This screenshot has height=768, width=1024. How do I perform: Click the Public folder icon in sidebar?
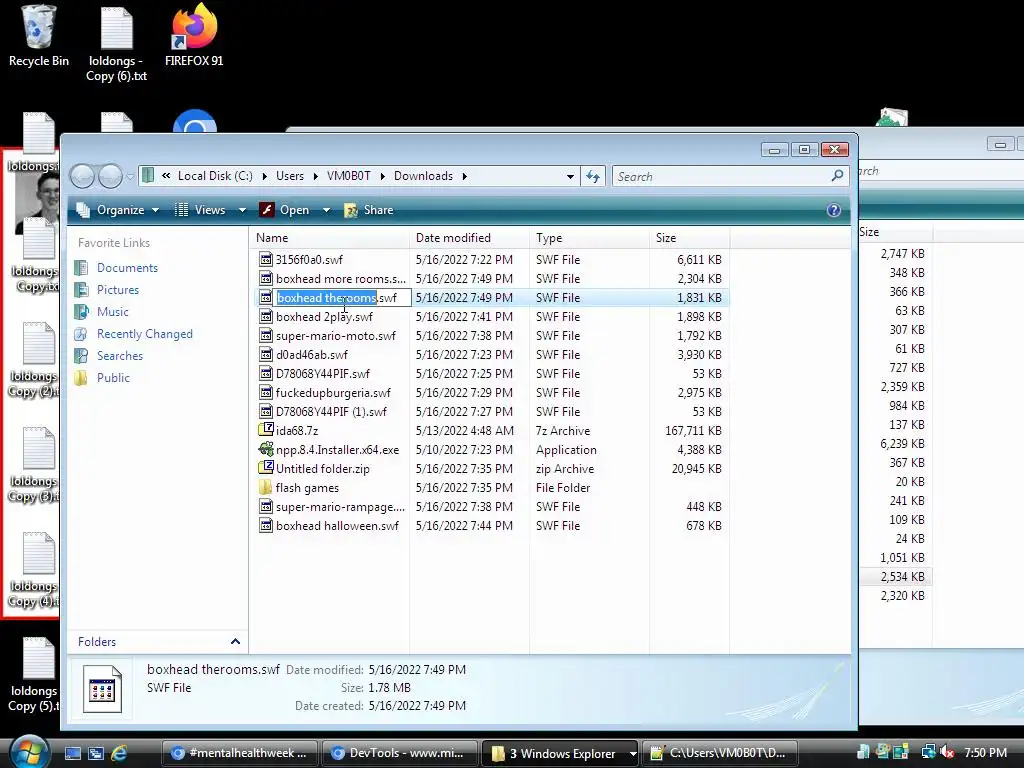(x=81, y=377)
